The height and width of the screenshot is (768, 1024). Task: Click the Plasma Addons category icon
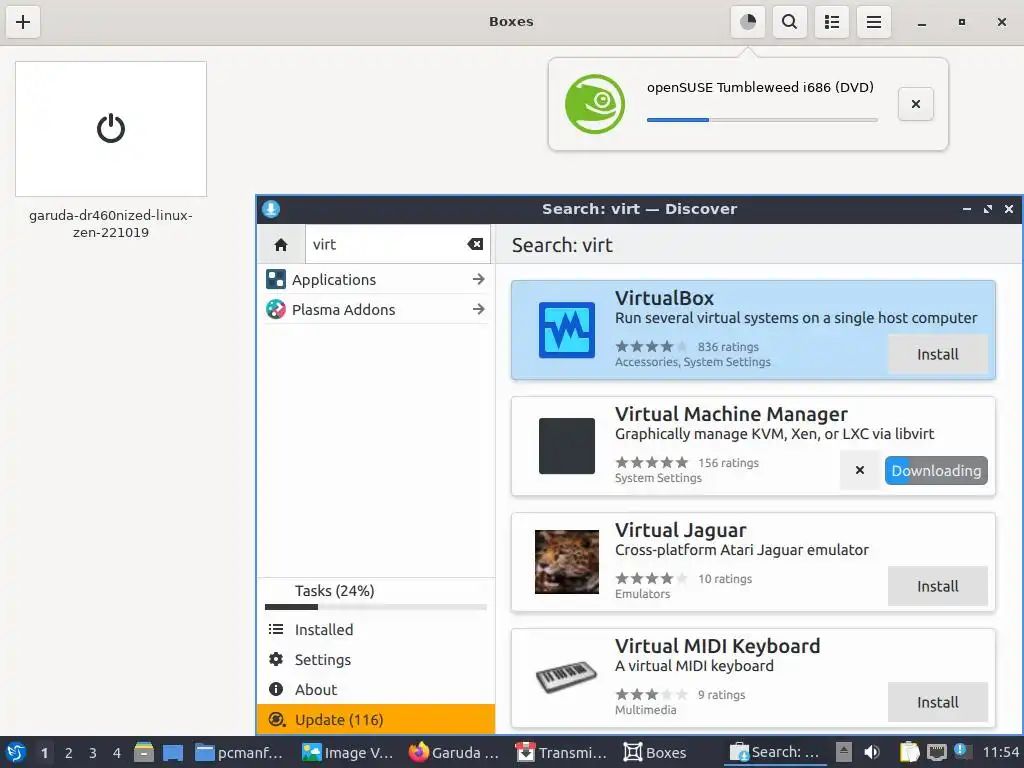click(276, 310)
